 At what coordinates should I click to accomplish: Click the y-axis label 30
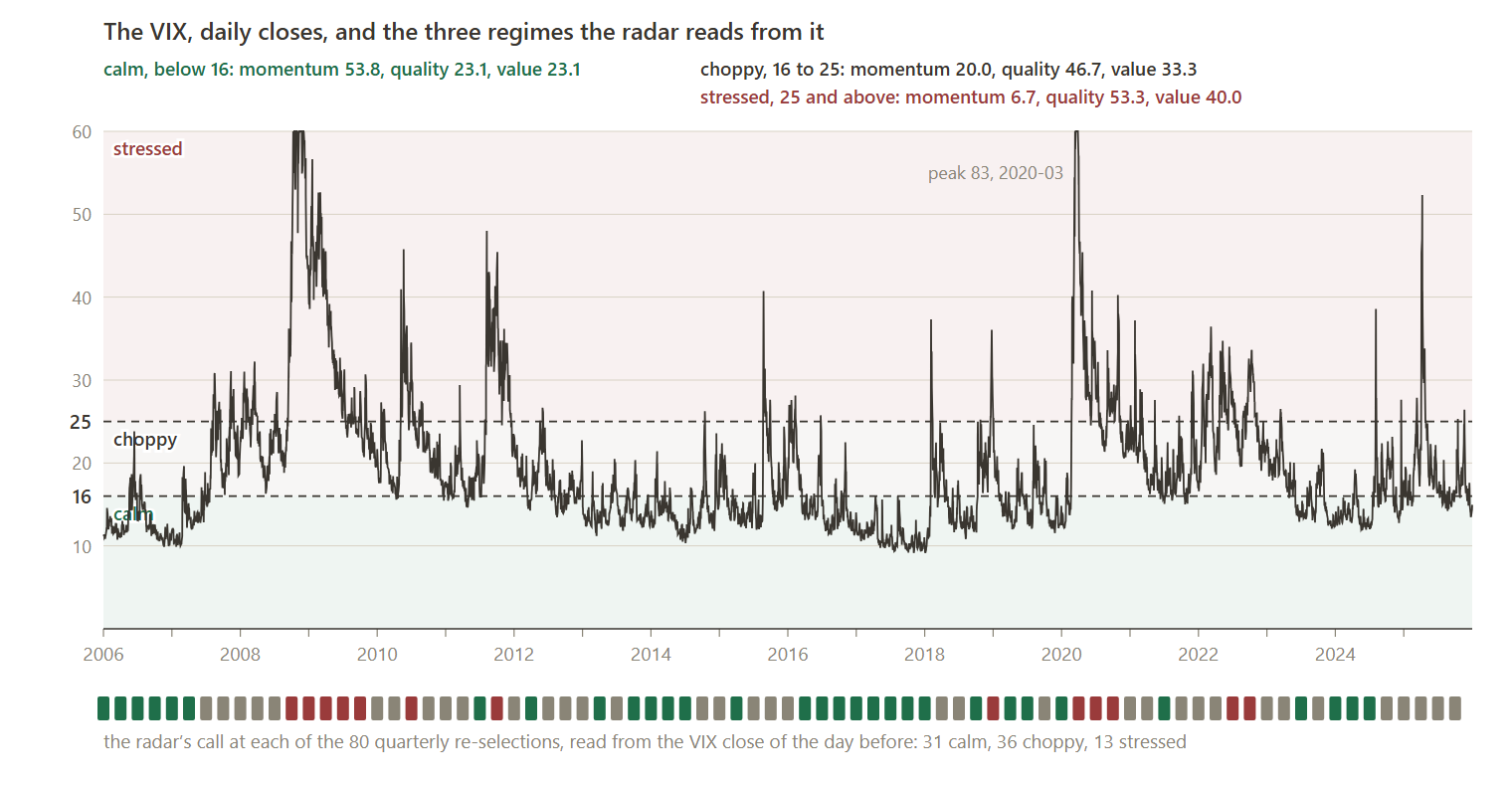pyautogui.click(x=82, y=380)
